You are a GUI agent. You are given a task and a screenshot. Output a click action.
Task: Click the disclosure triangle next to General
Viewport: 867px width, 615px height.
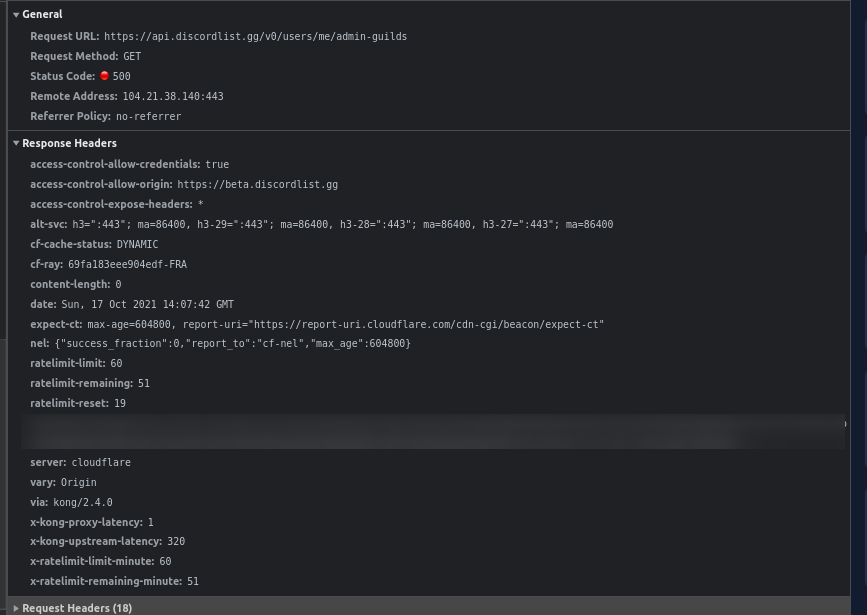[16, 14]
